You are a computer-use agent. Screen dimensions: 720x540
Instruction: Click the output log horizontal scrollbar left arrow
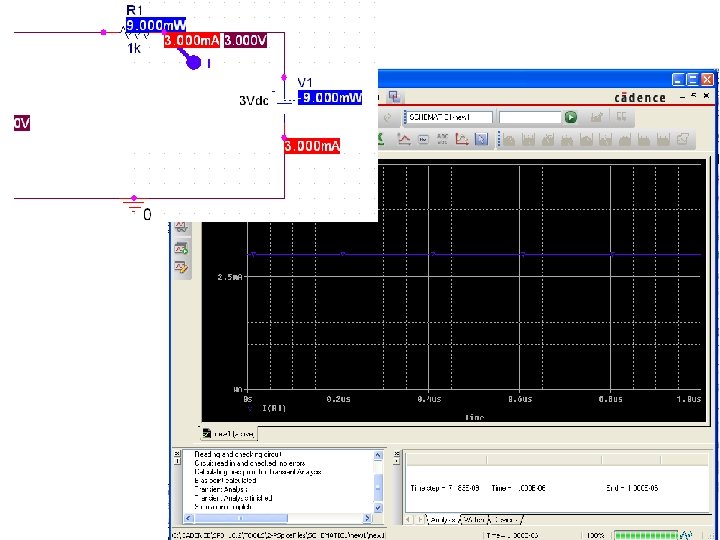(x=188, y=518)
